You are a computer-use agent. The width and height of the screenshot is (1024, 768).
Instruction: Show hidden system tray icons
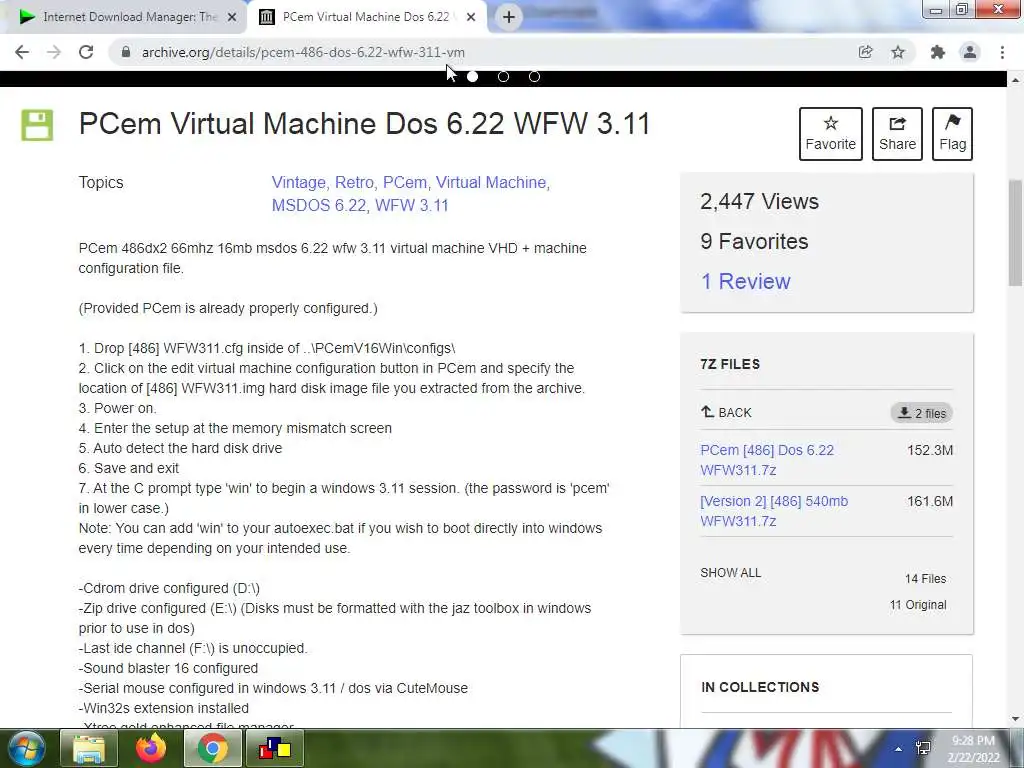(x=899, y=749)
